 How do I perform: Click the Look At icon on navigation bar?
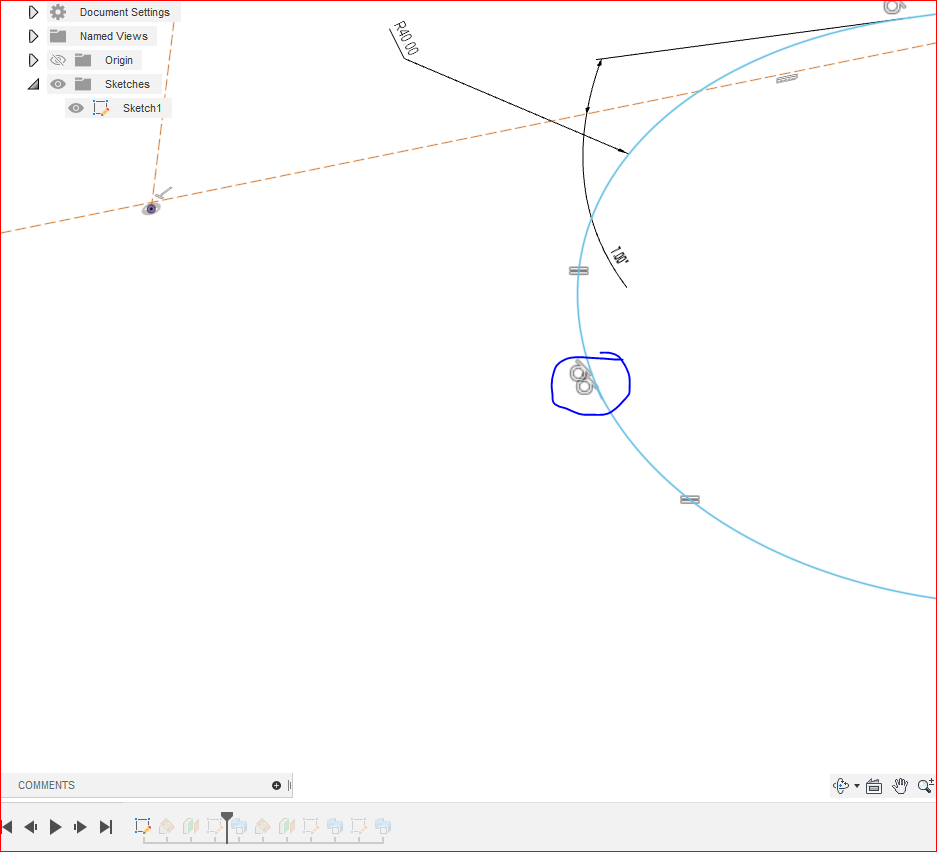872,786
